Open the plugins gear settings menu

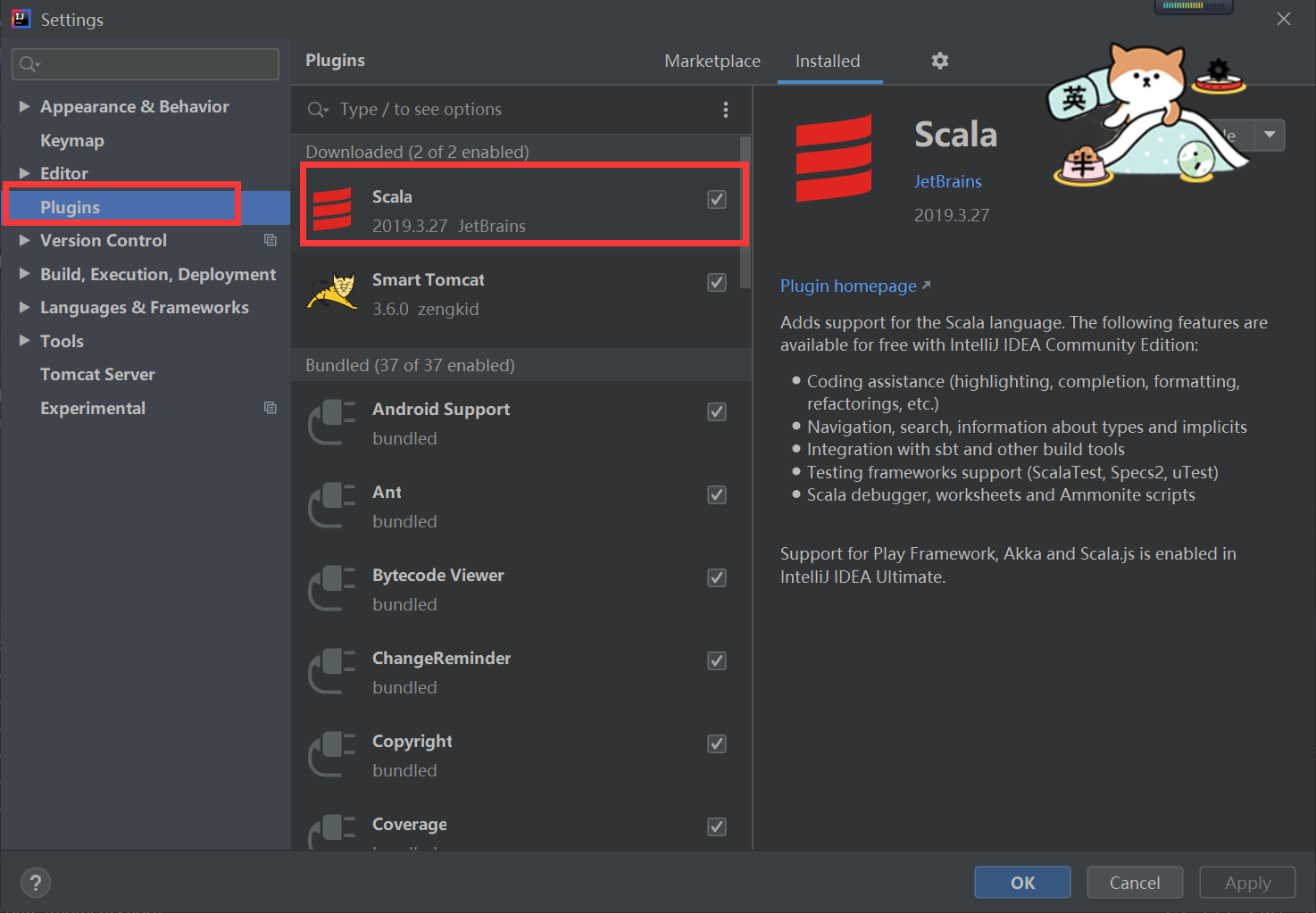click(x=940, y=61)
